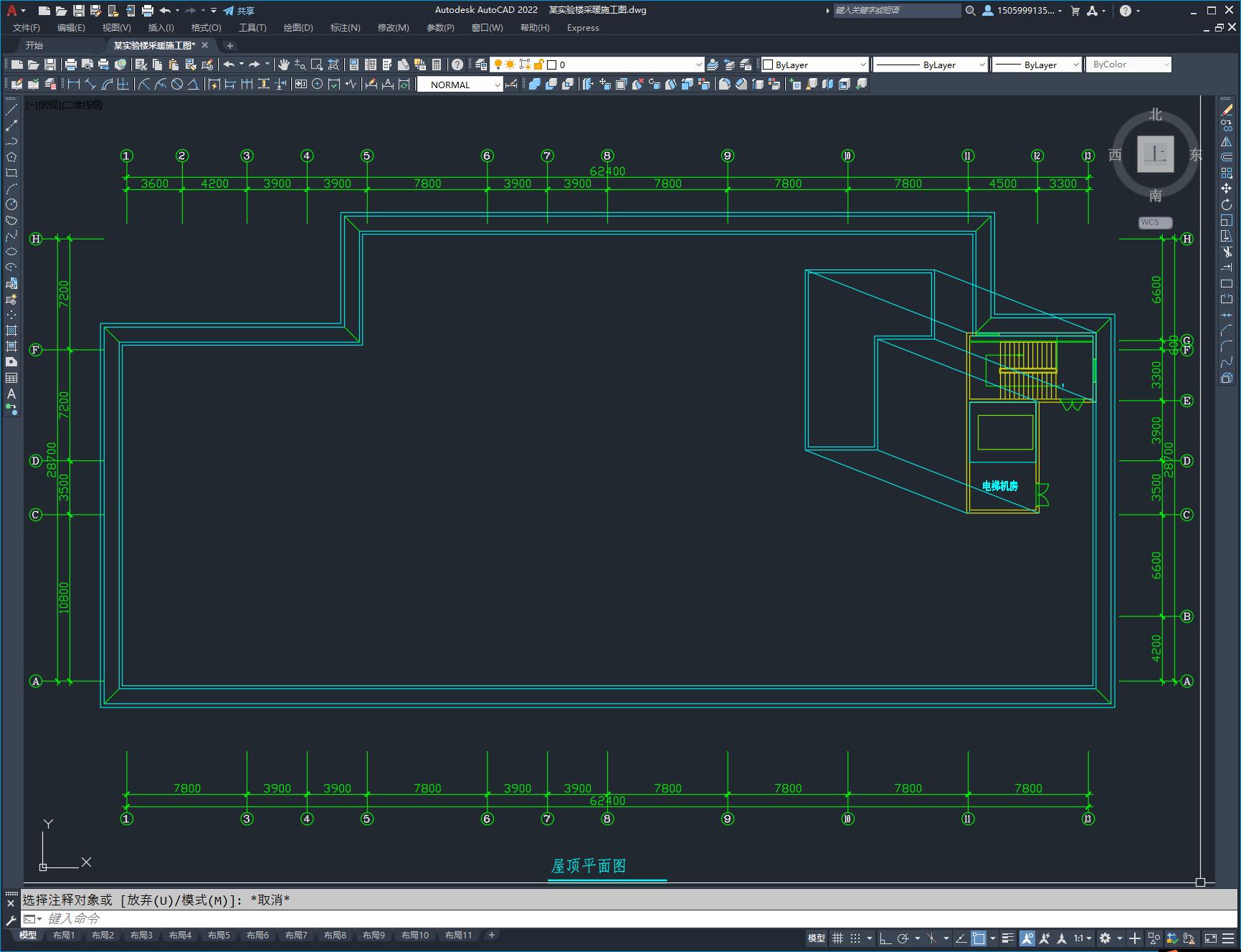Screen dimensions: 1241x952
Task: Open the annotation scale 1:1 dropdown
Action: (x=1083, y=938)
